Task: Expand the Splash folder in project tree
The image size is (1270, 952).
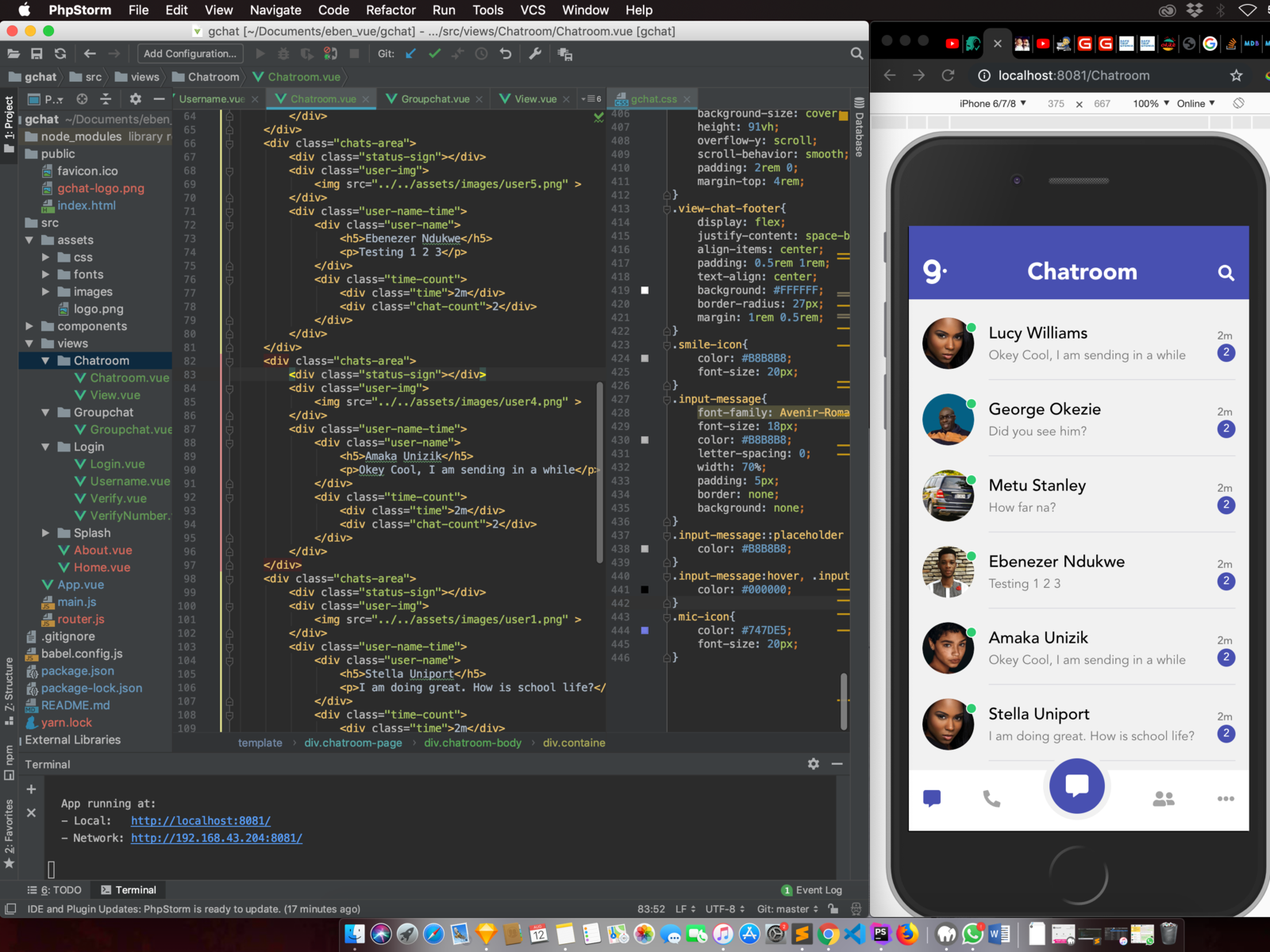Action: pyautogui.click(x=46, y=533)
